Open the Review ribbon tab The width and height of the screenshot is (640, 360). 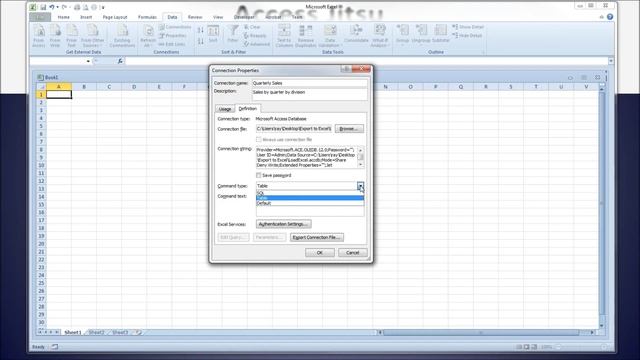195,17
